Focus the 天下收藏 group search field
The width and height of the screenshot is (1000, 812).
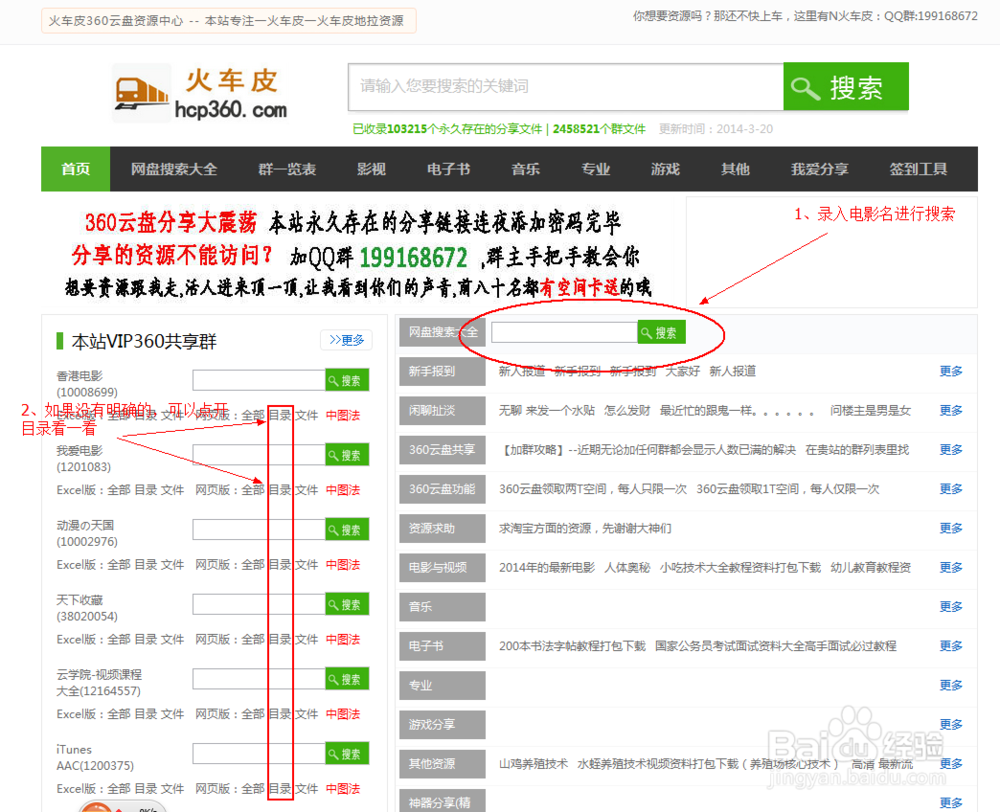point(259,604)
